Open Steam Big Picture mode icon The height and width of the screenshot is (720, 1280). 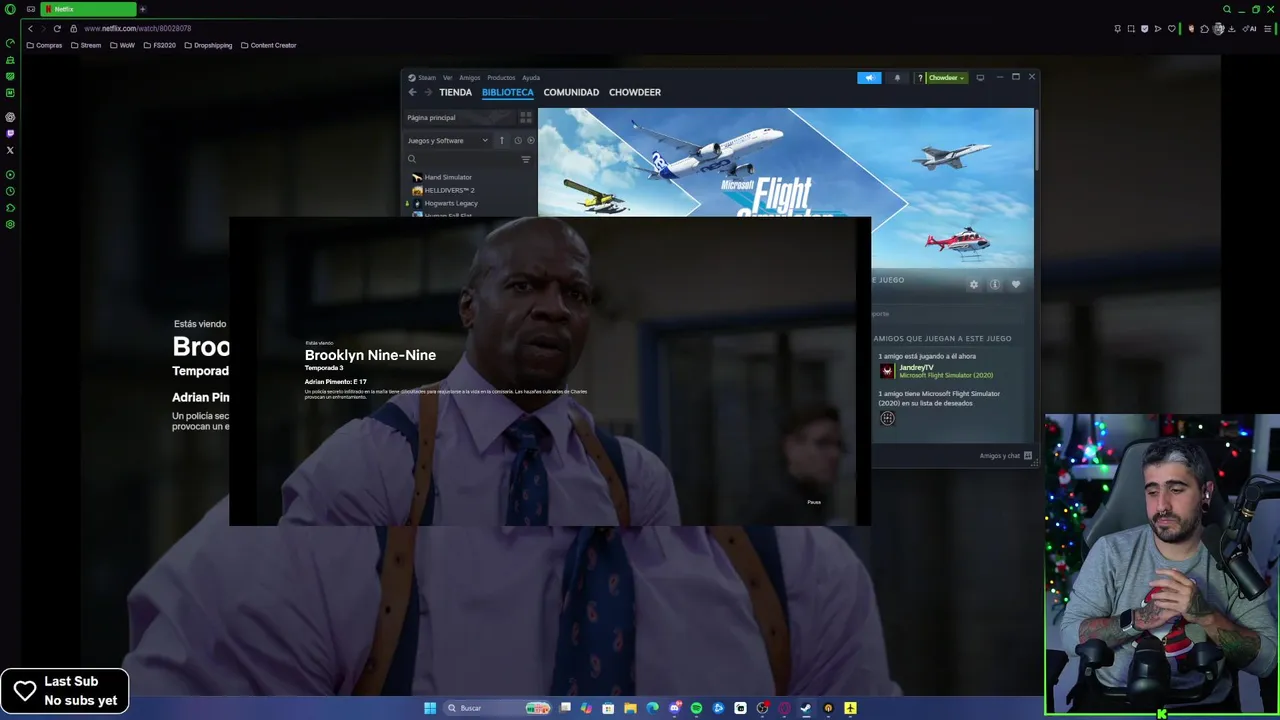[980, 78]
